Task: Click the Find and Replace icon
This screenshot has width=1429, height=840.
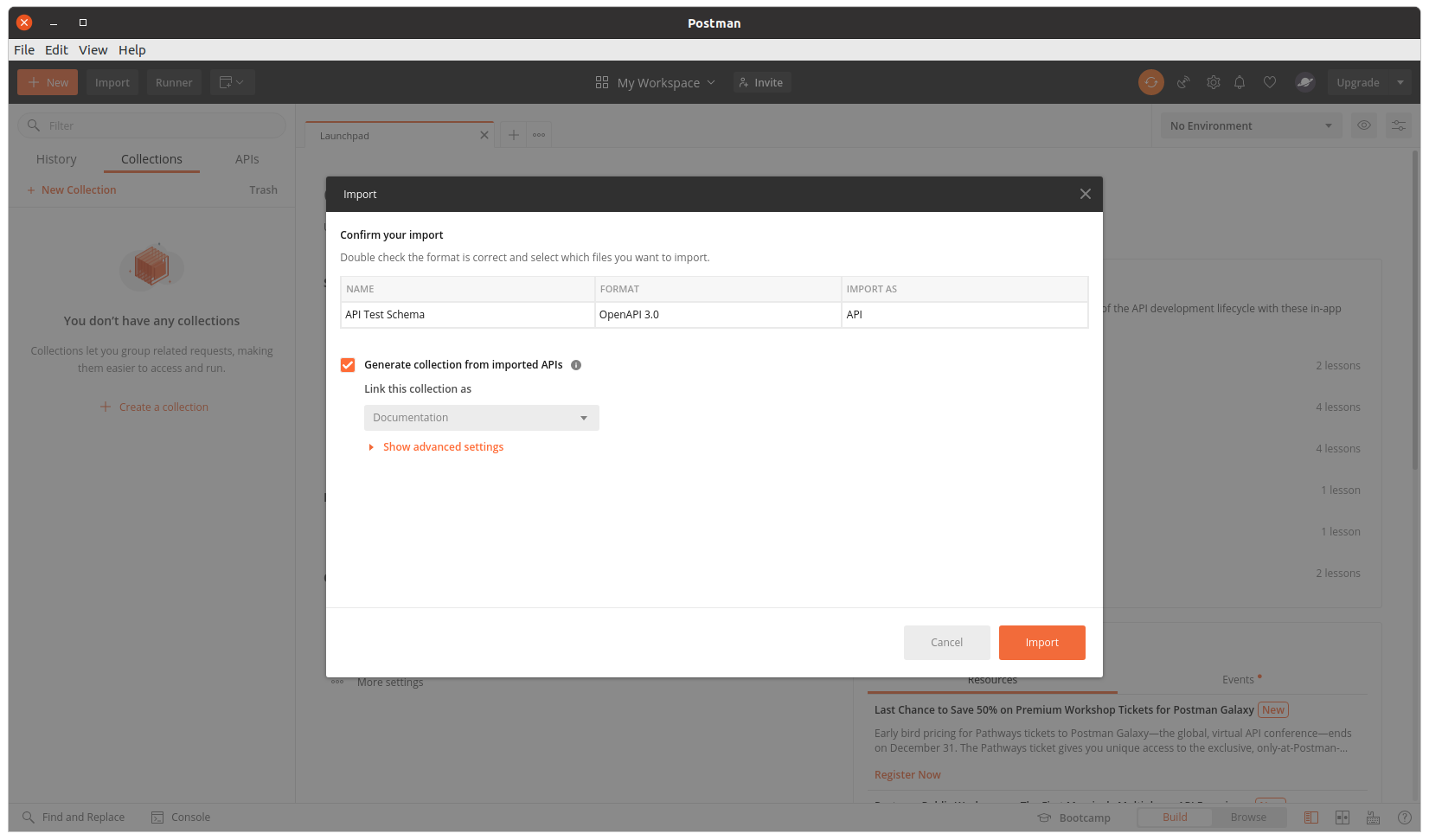Action: (29, 818)
